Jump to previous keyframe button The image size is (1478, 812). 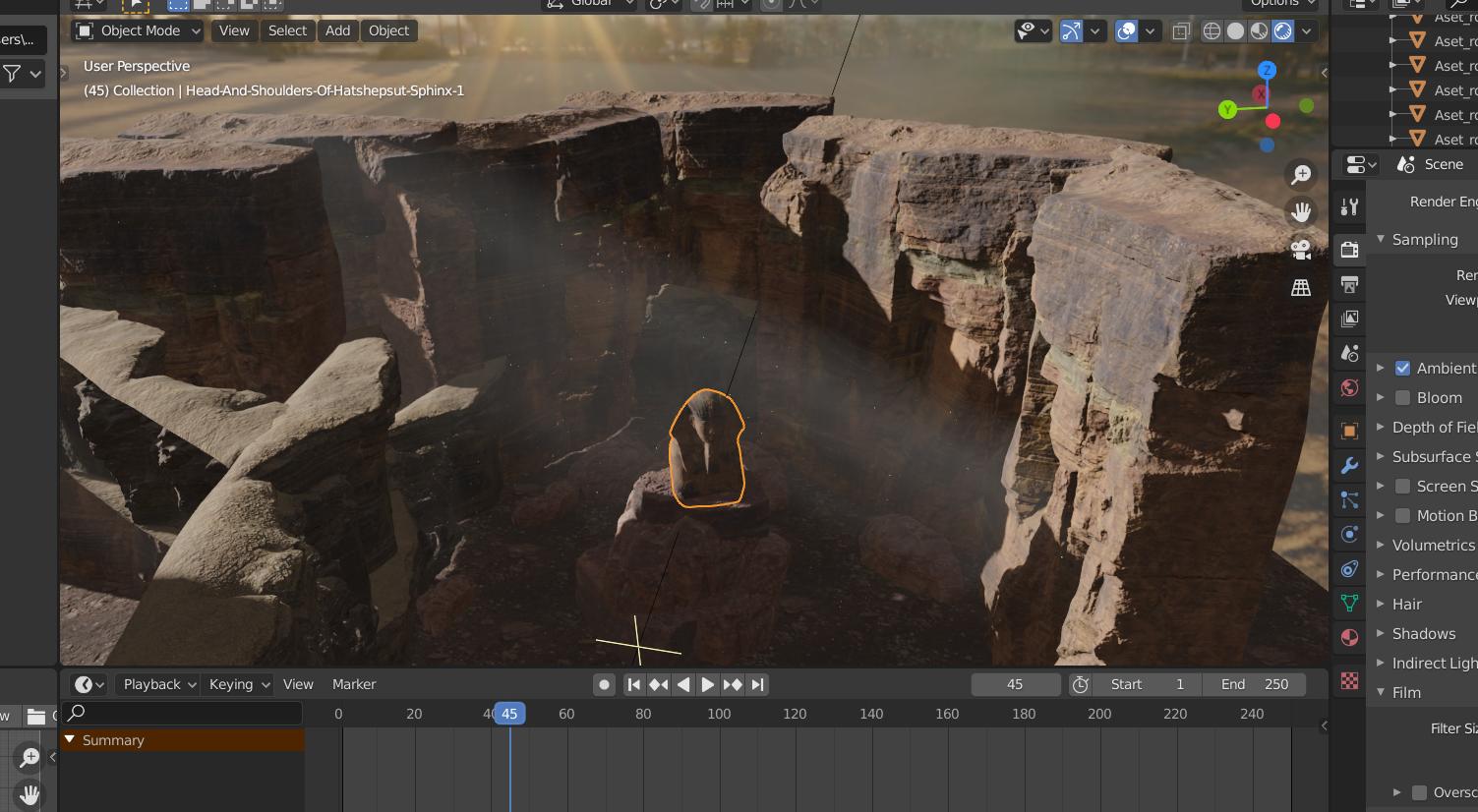[659, 684]
